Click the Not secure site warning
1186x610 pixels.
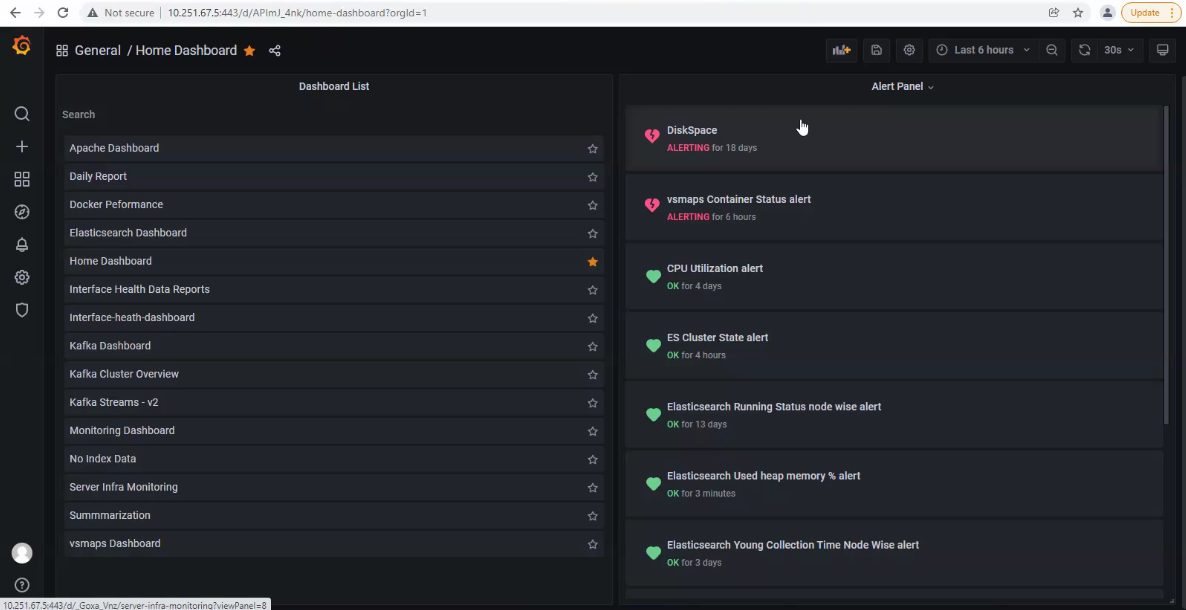click(121, 13)
